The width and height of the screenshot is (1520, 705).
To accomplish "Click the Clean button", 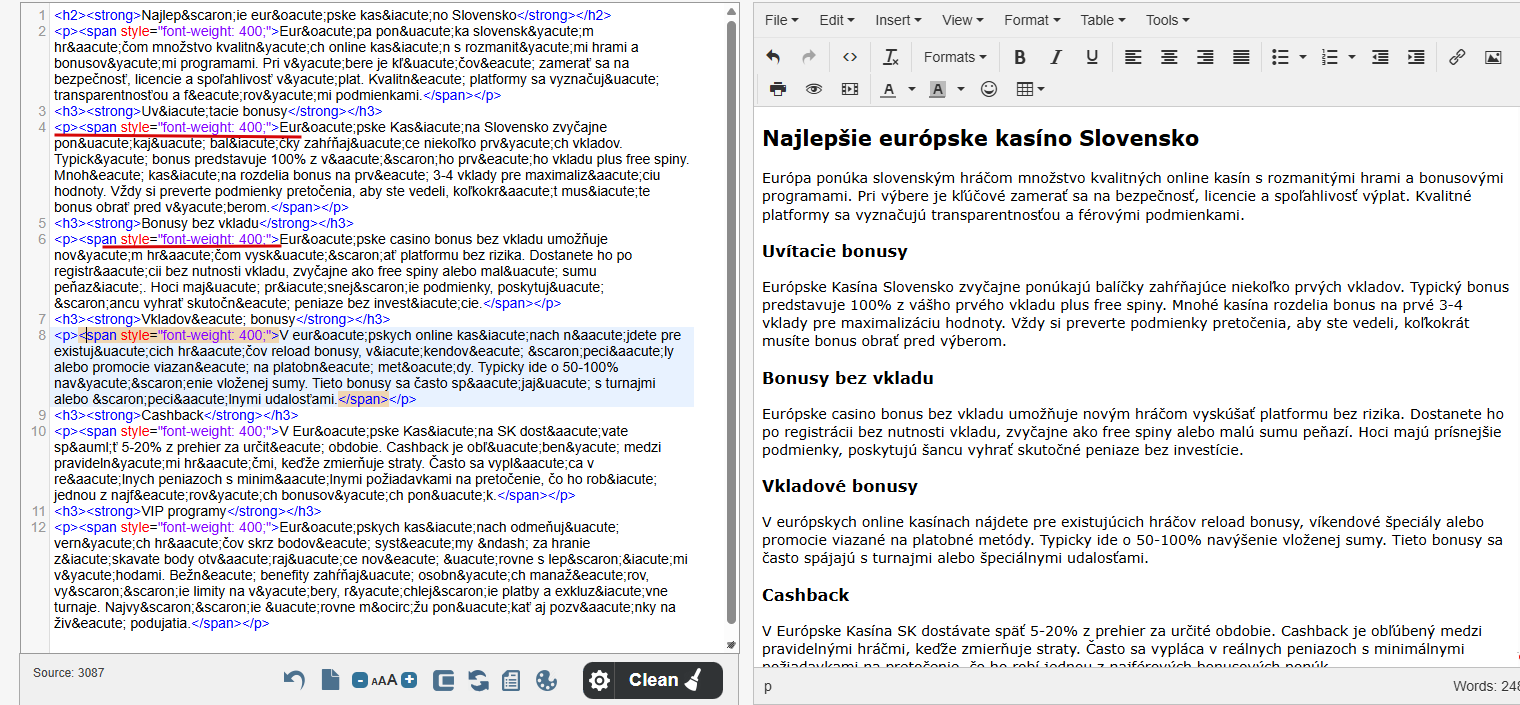I will pos(667,680).
